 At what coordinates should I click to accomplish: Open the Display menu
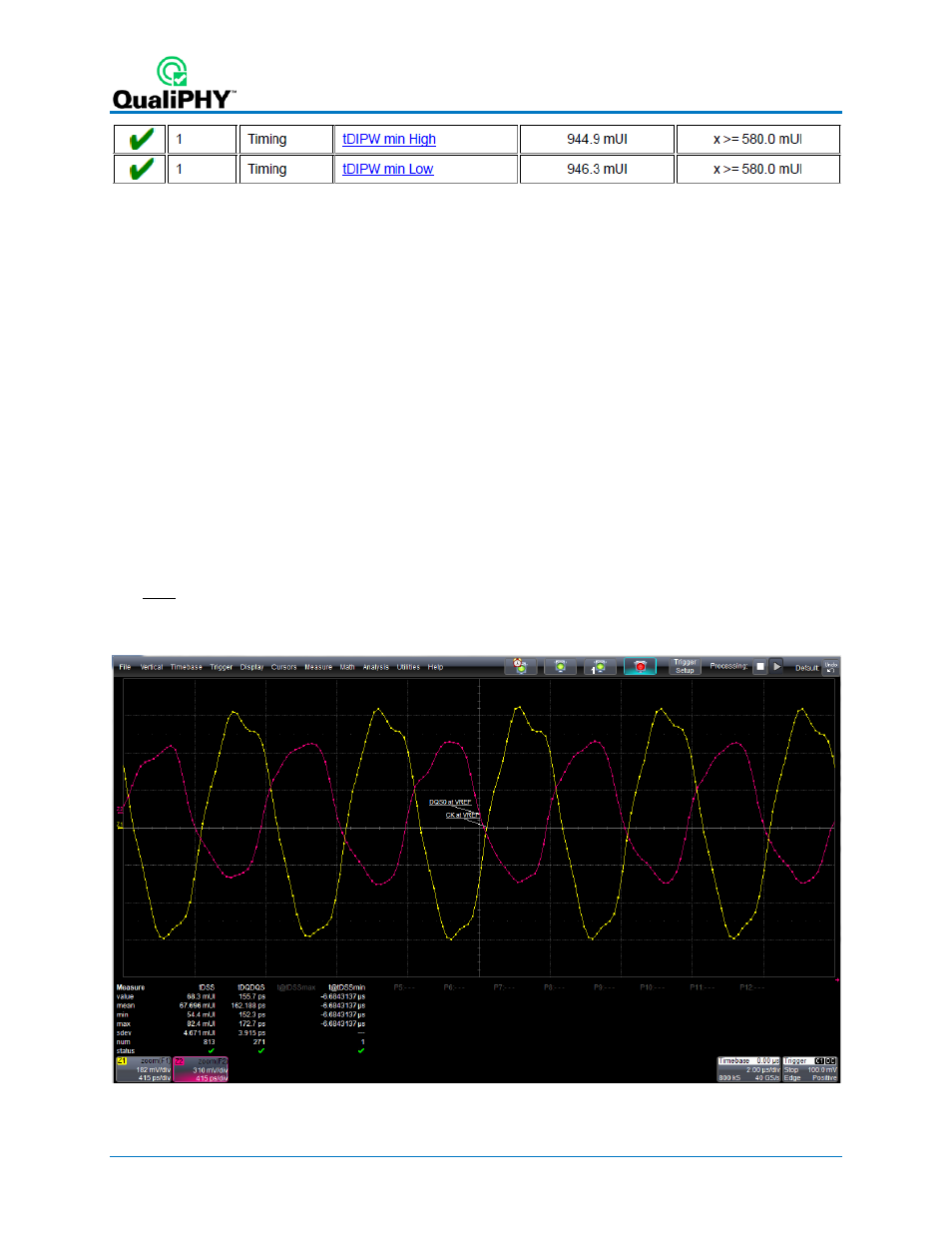(251, 667)
